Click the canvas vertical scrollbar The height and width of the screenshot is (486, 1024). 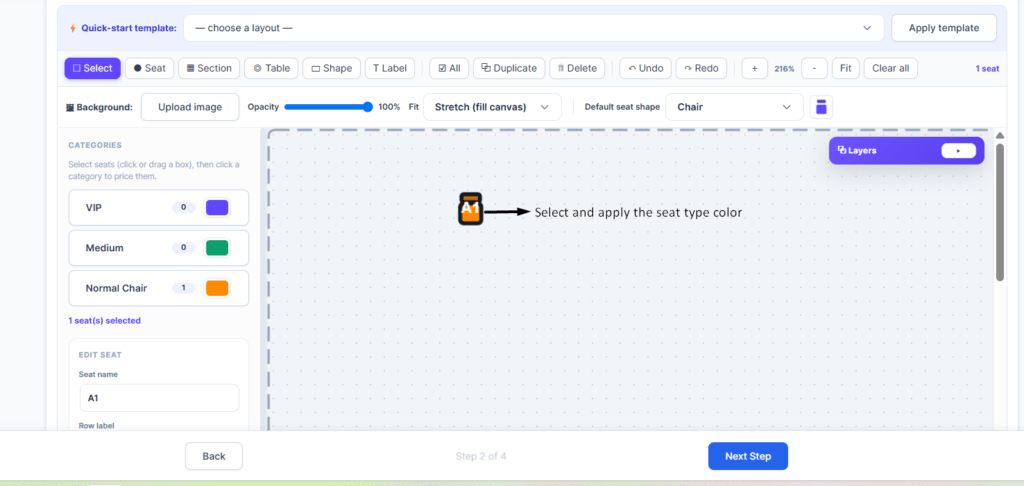pyautogui.click(x=1000, y=212)
